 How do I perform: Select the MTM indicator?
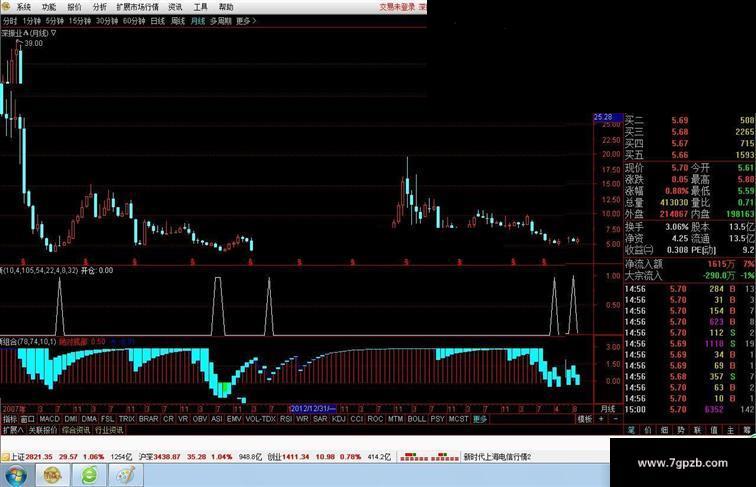point(395,419)
